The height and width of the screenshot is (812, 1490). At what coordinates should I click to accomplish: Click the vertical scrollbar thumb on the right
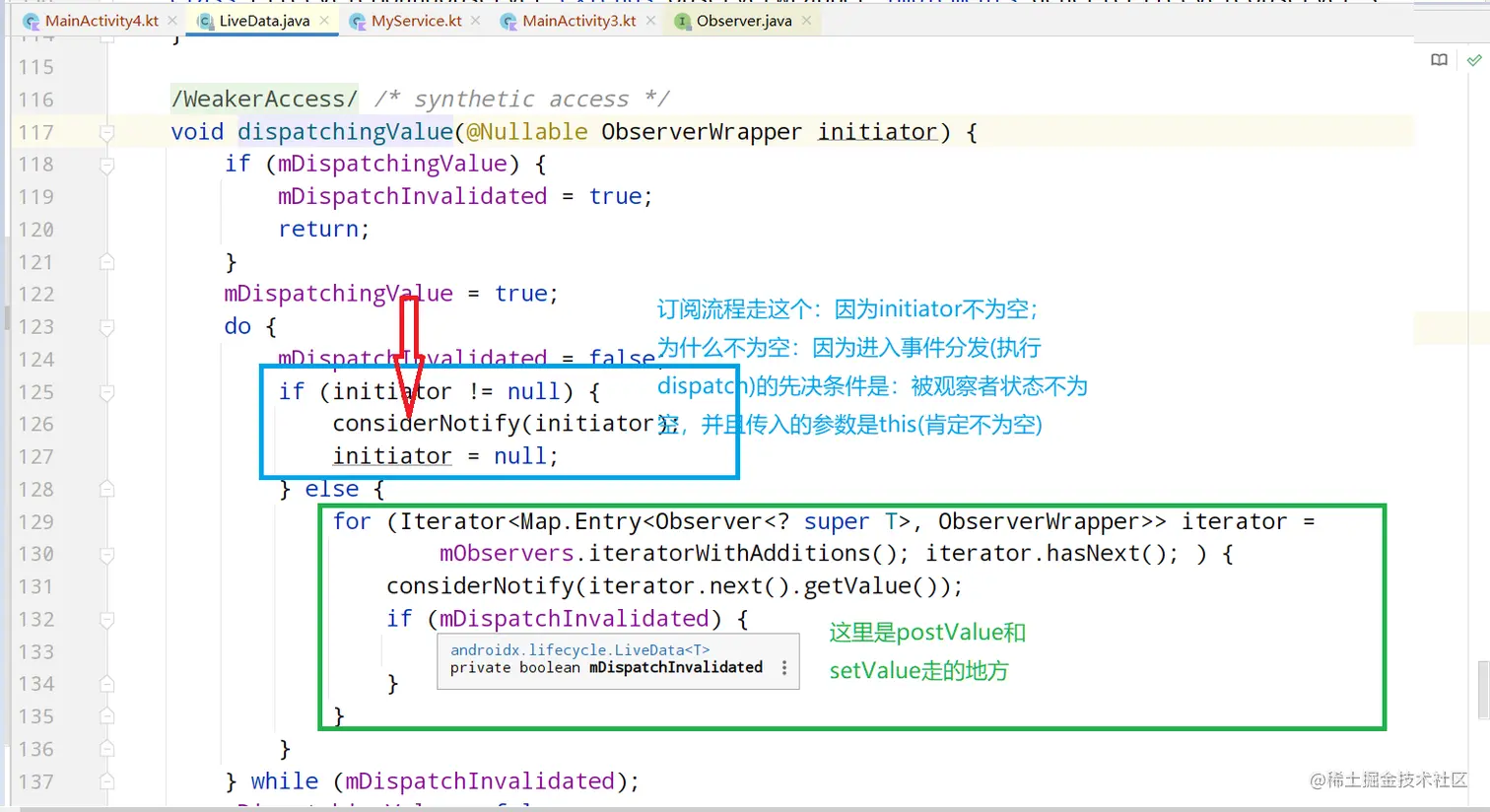point(1483,690)
